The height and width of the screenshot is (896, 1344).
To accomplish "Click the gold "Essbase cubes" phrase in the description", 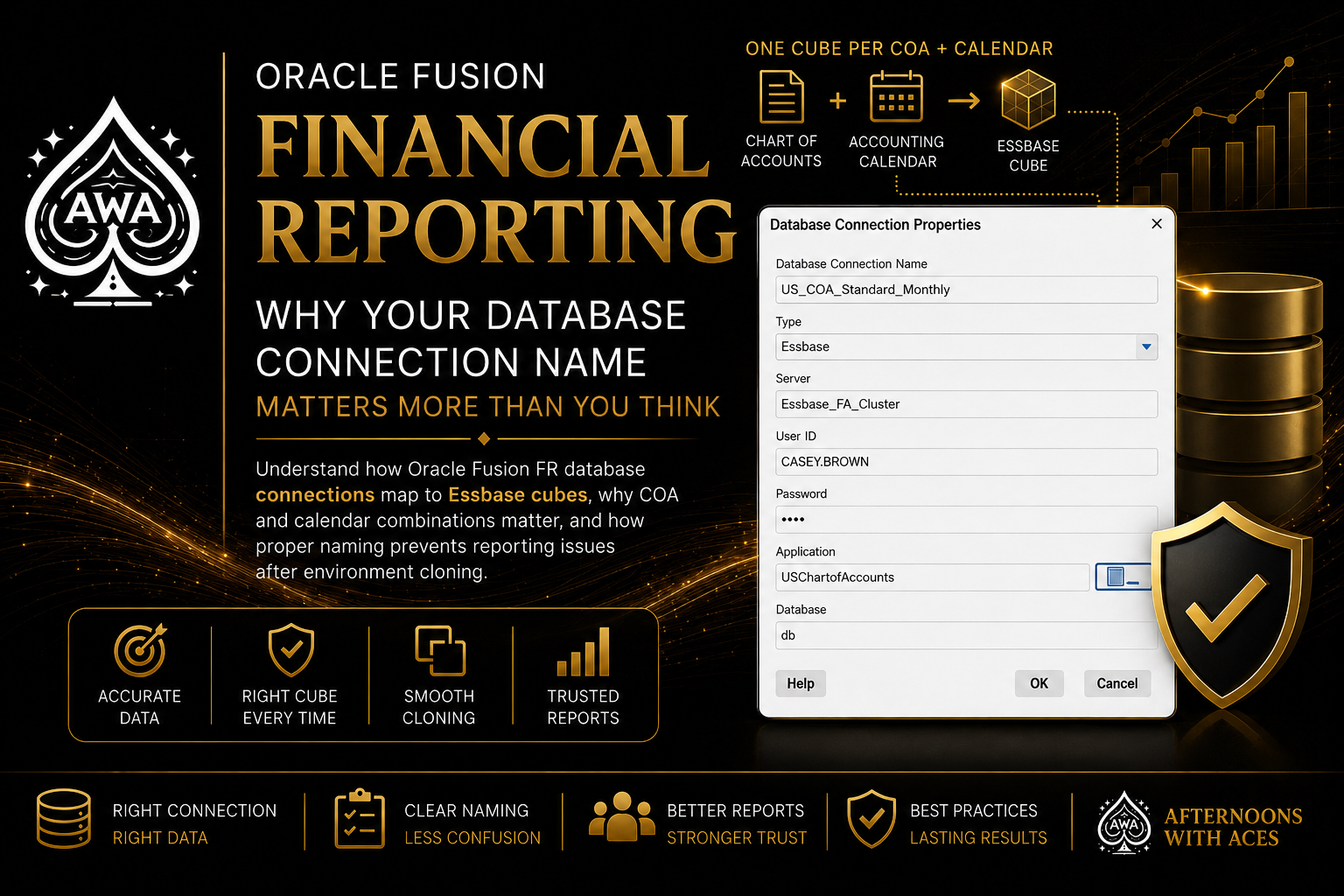I will pyautogui.click(x=518, y=495).
